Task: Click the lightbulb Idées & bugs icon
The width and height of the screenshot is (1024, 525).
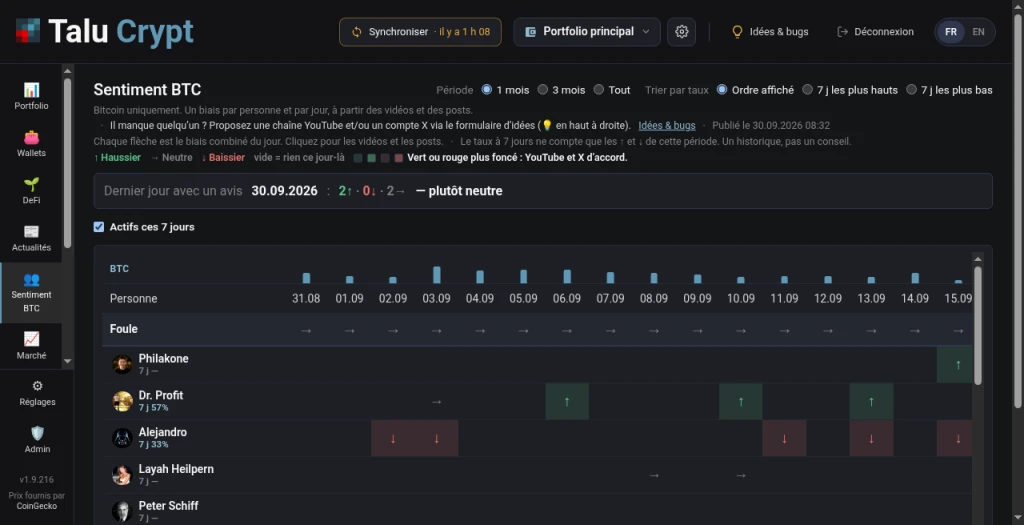Action: coord(737,31)
